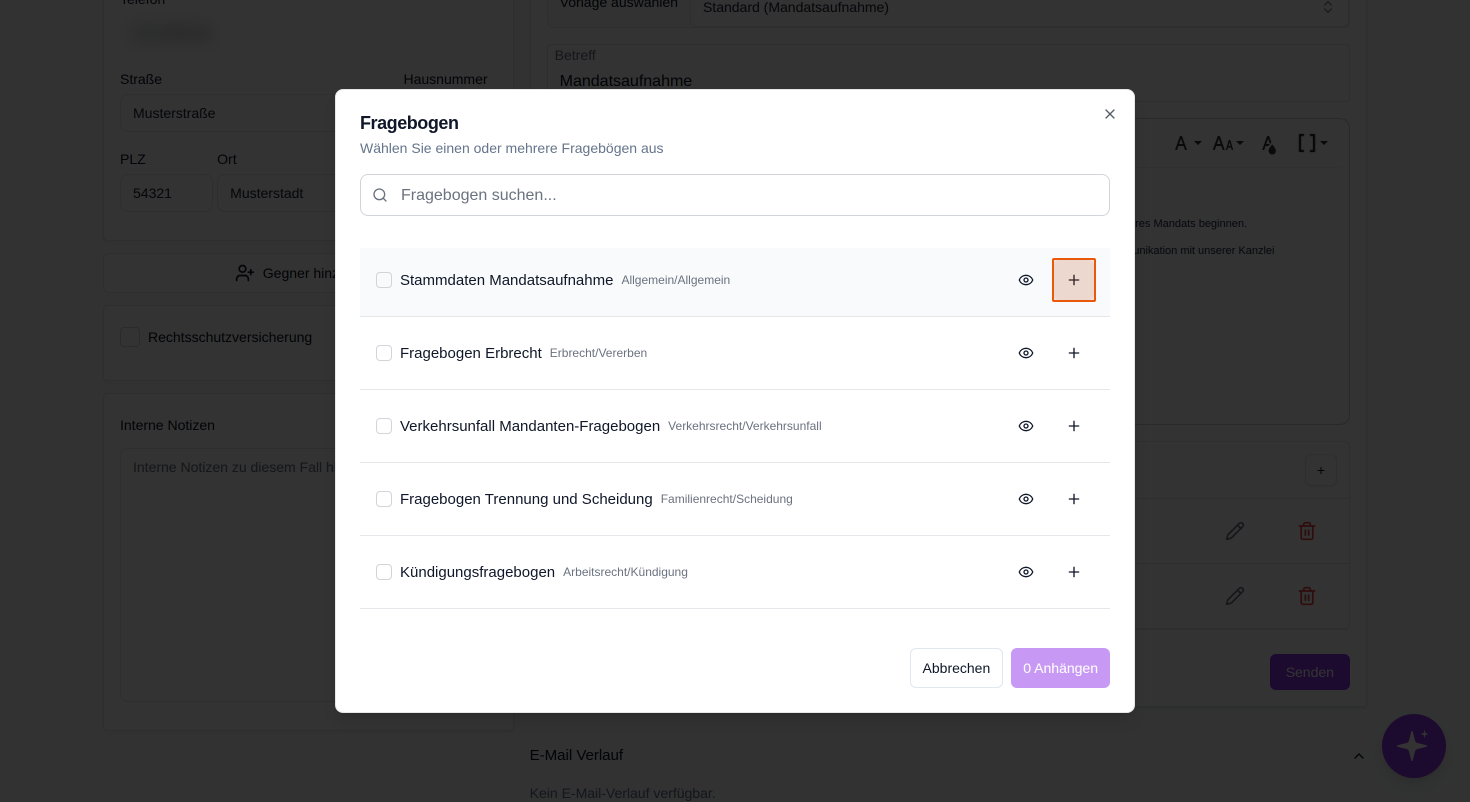The height and width of the screenshot is (802, 1470).
Task: Add Verkehrsunfall Mandanten-Fragebogen with plus icon
Action: tap(1074, 426)
